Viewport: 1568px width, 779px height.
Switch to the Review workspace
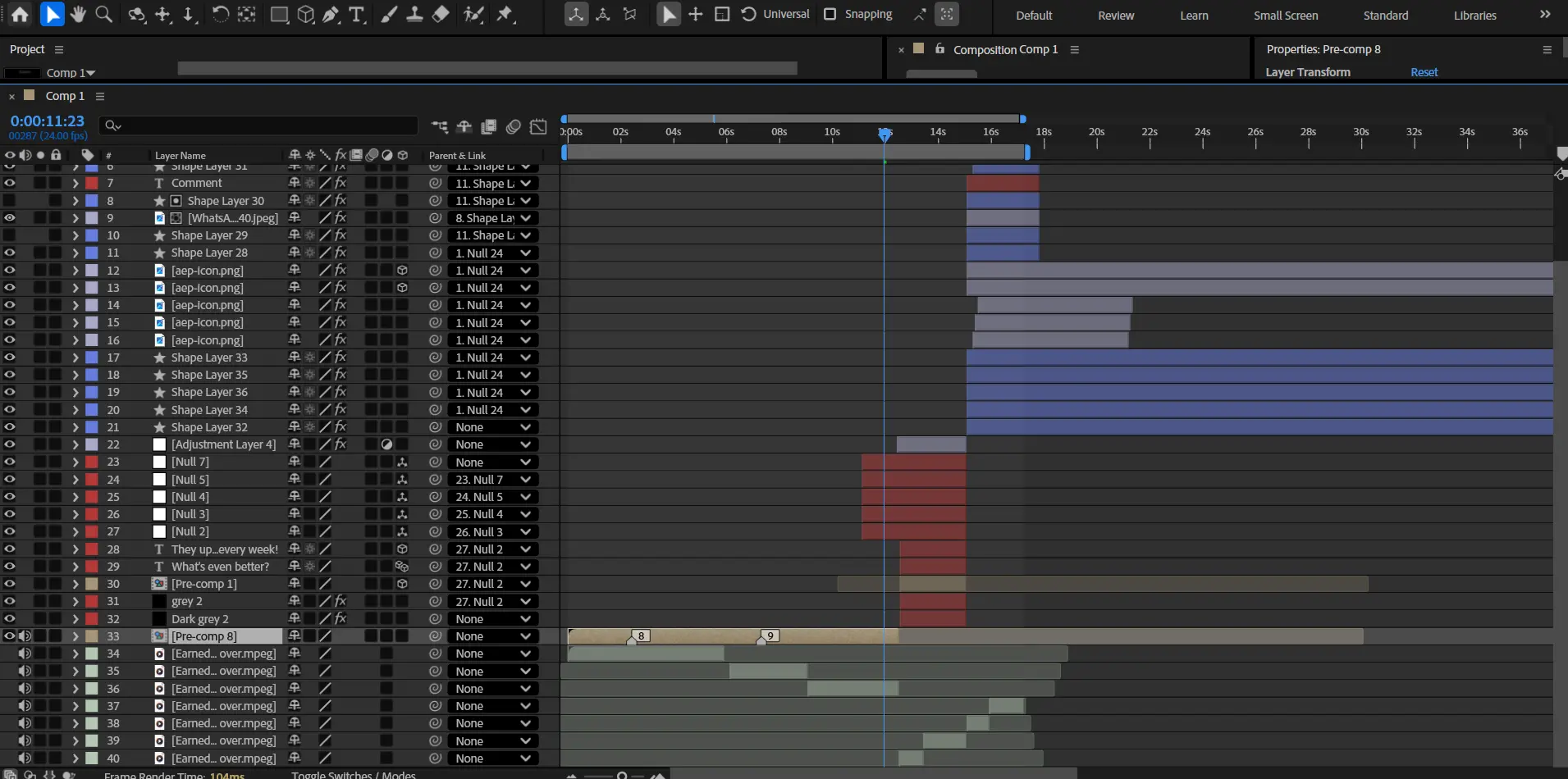coord(1116,16)
